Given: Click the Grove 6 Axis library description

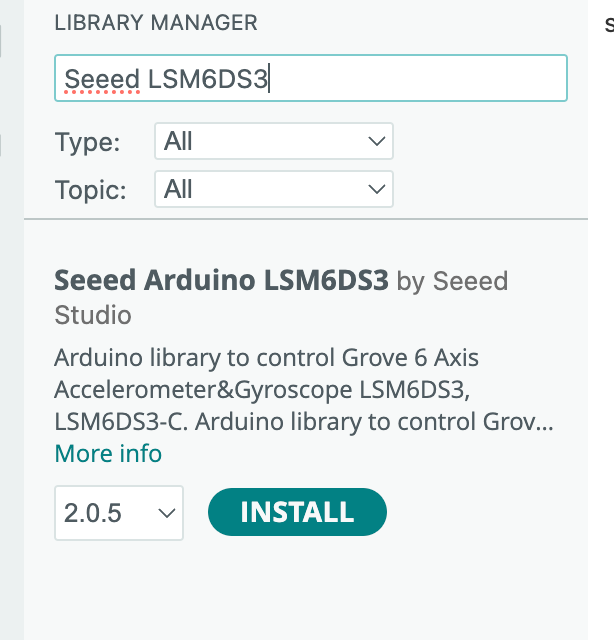Looking at the screenshot, I should pyautogui.click(x=304, y=389).
